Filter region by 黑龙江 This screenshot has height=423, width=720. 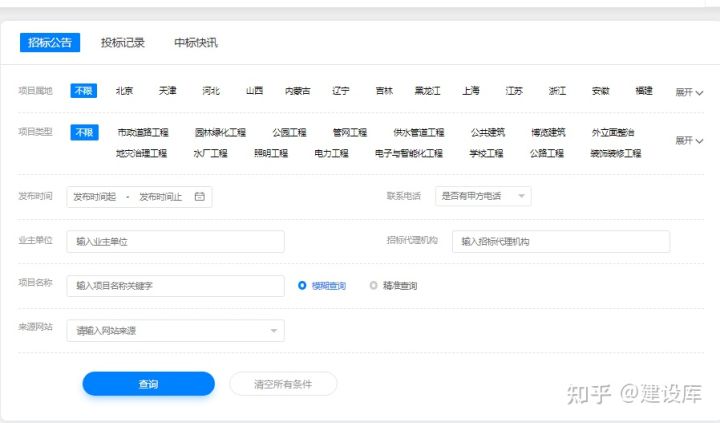pos(428,91)
